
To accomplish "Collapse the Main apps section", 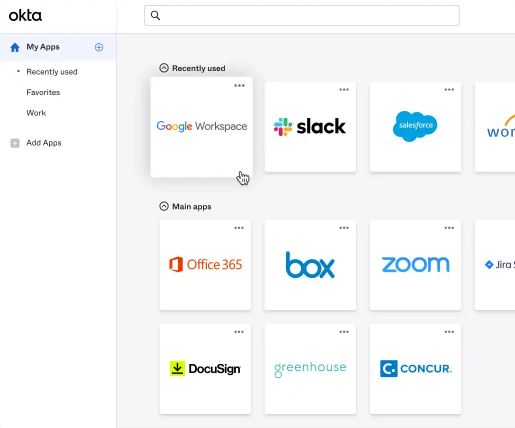I will point(164,206).
